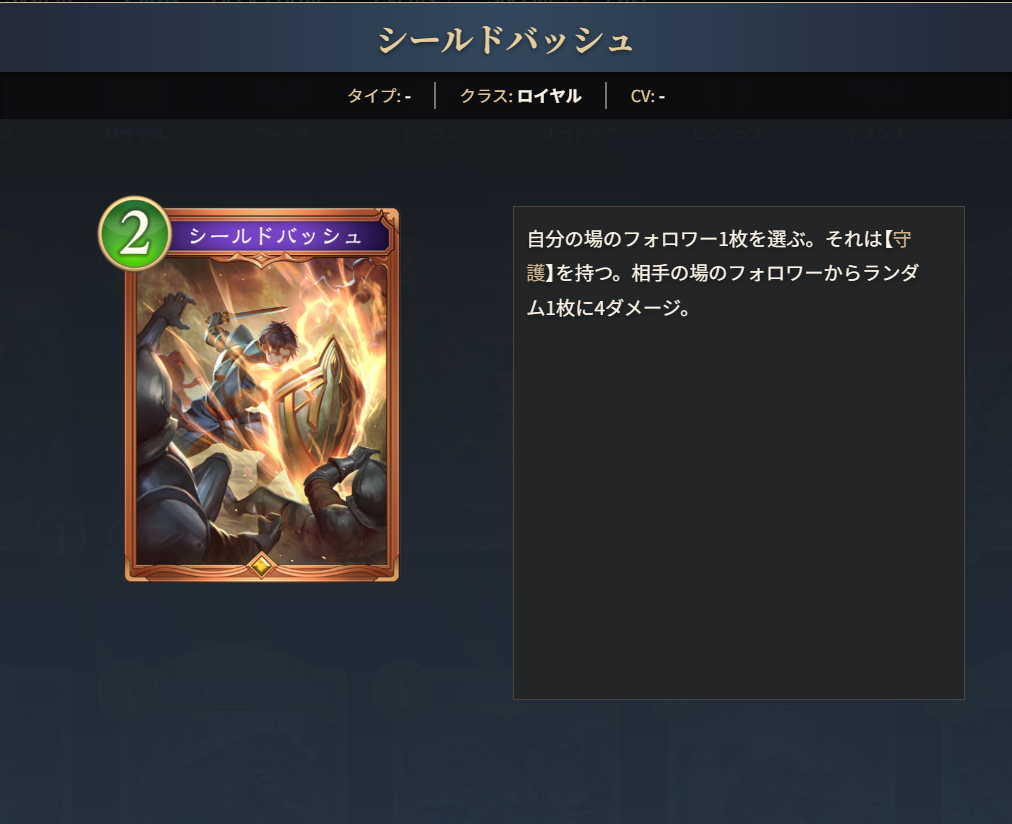Switch to the dimmed ネメシス class tab
Screen dimensions: 1012x824
point(875,134)
